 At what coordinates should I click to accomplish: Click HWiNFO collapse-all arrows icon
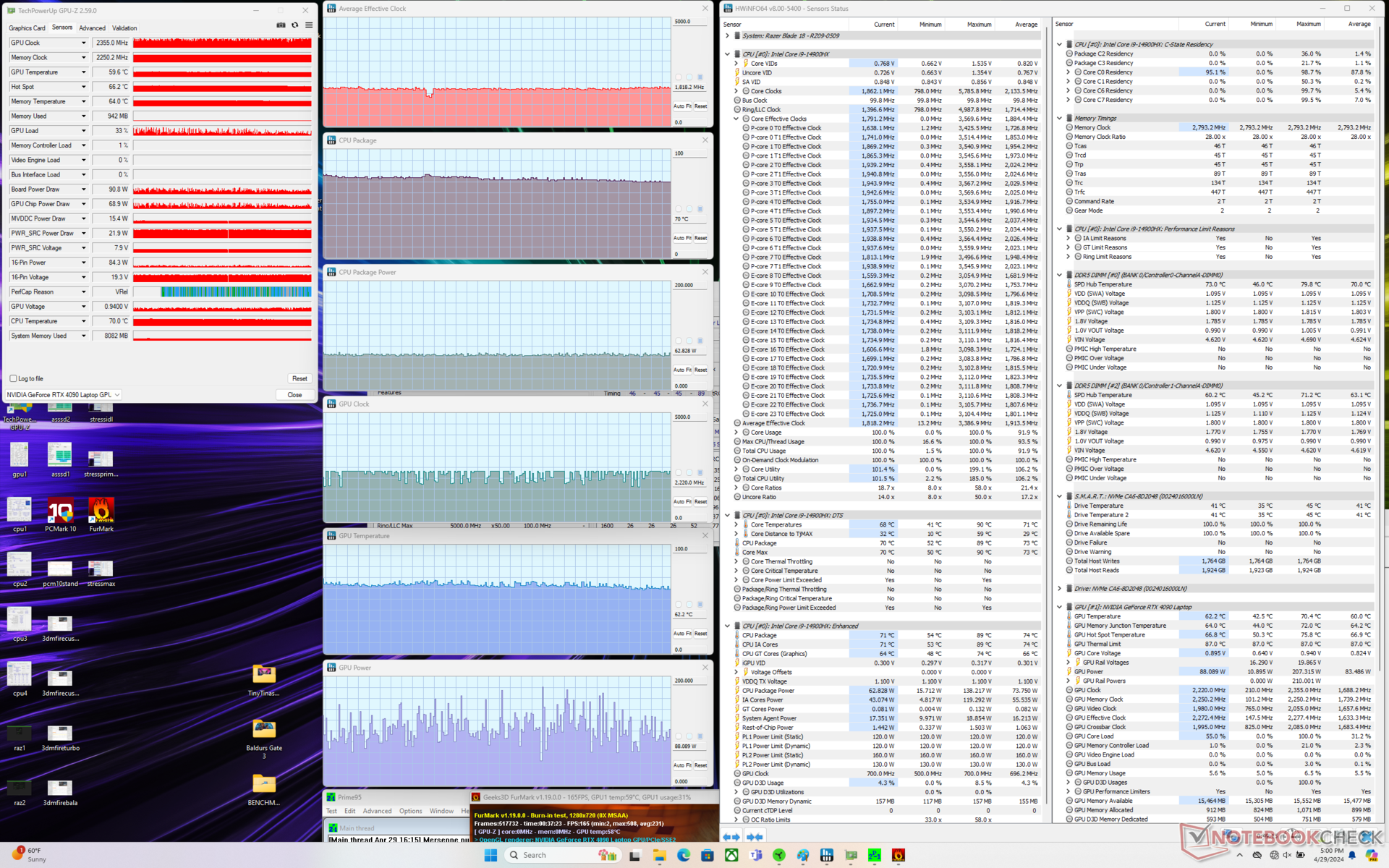(755, 837)
